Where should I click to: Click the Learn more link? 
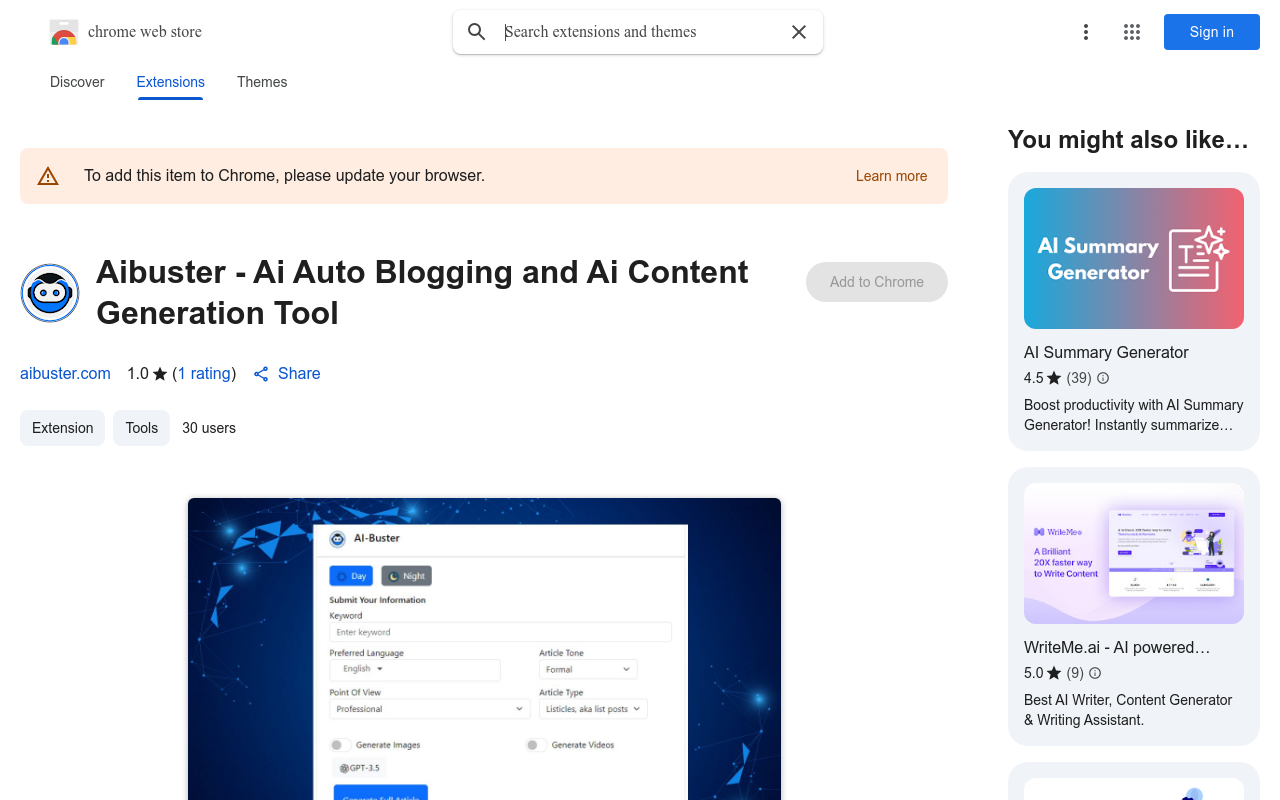click(x=891, y=176)
